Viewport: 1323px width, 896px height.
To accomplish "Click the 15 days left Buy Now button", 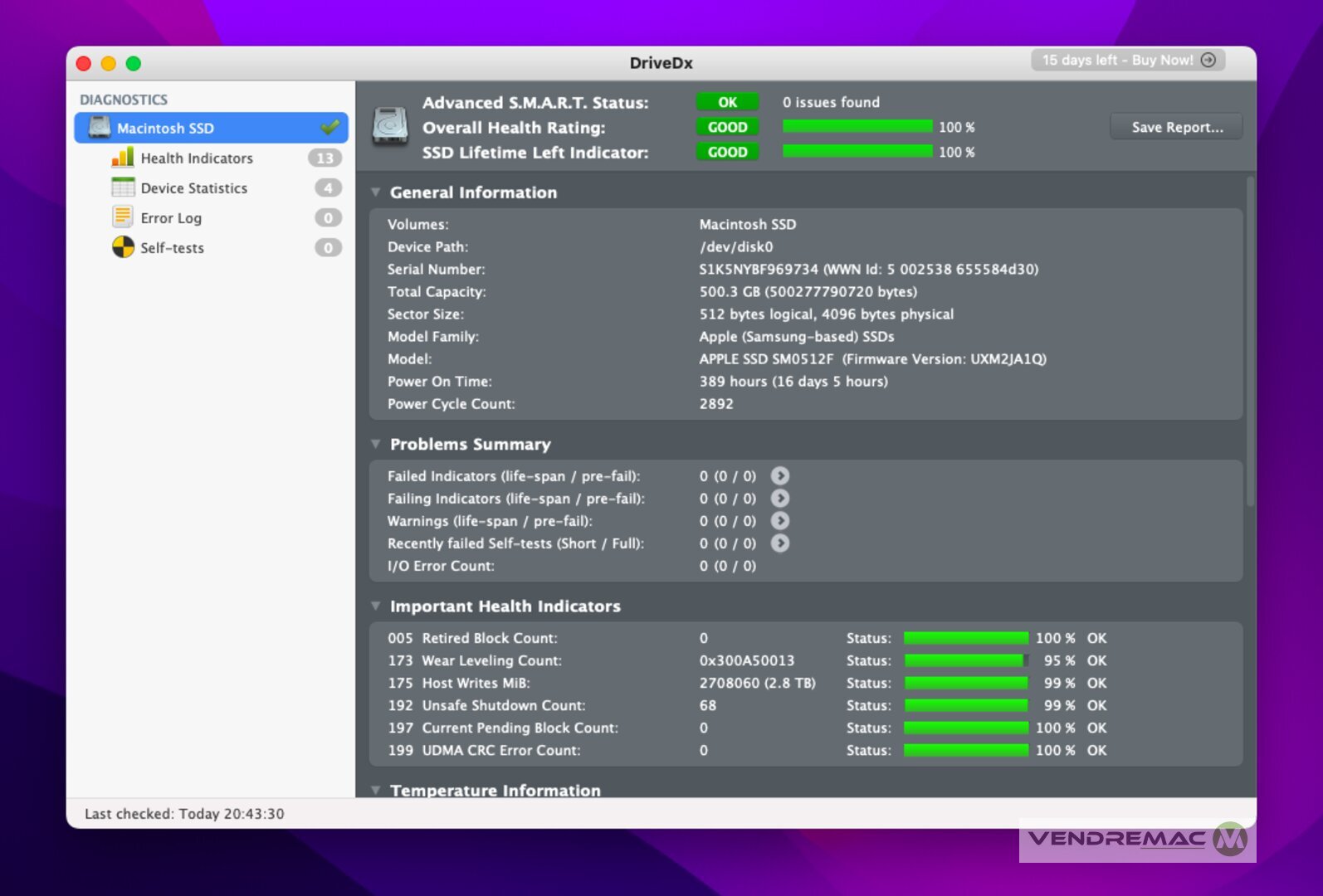I will 1128,61.
